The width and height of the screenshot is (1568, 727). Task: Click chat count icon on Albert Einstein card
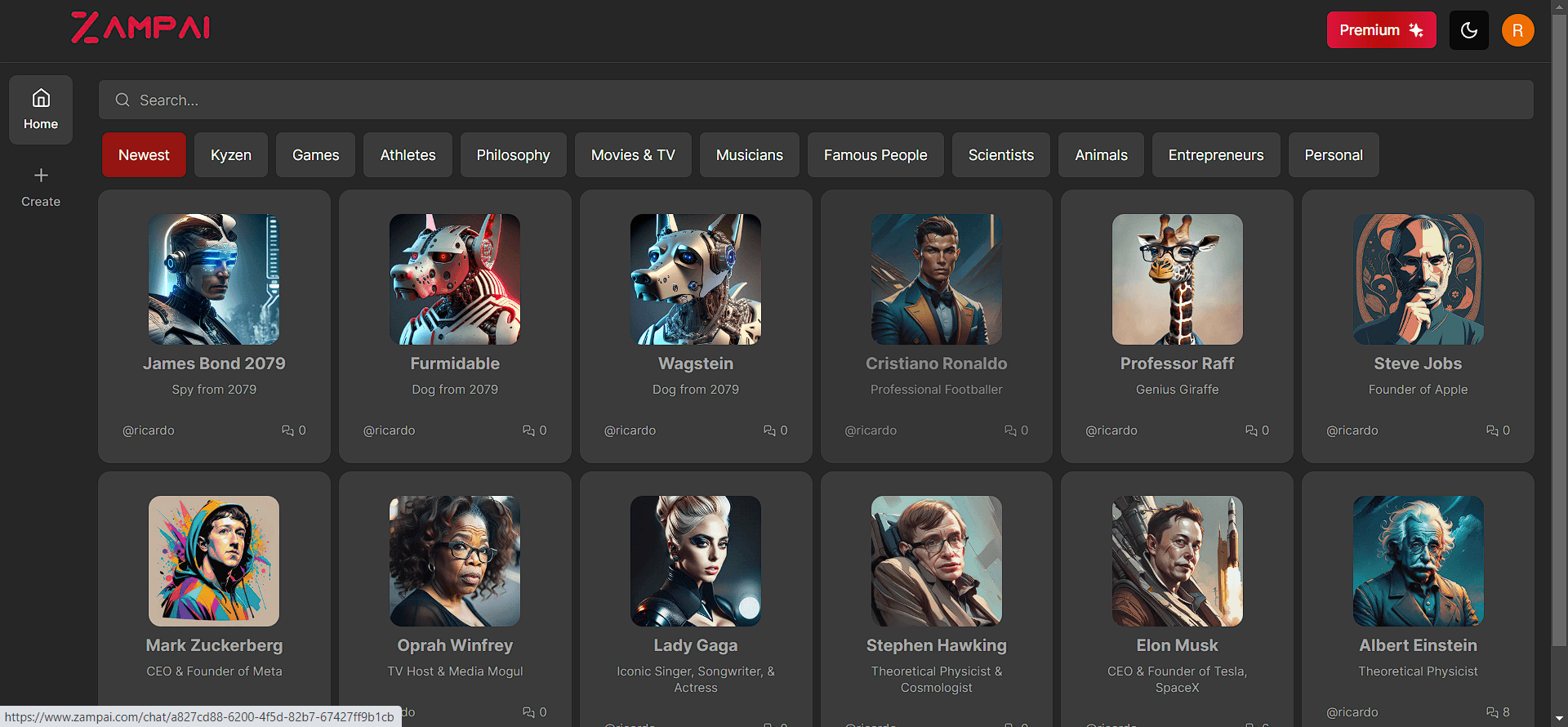[x=1492, y=712]
